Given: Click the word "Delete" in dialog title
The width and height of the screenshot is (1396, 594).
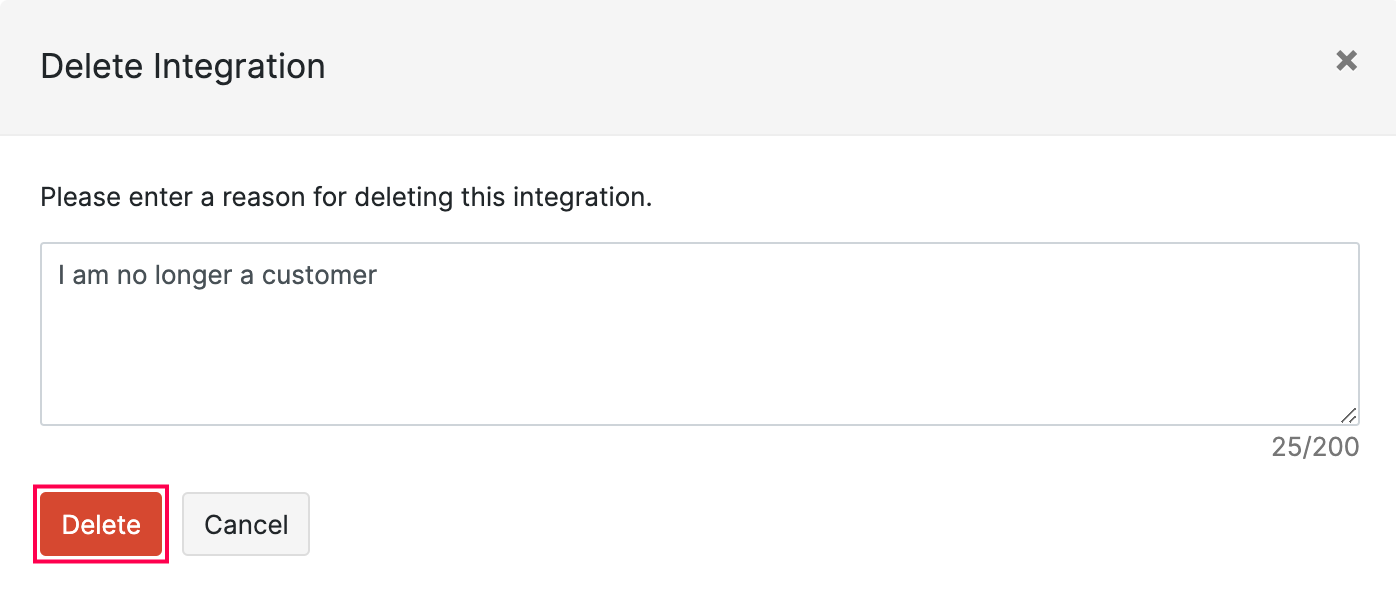Looking at the screenshot, I should click(92, 67).
